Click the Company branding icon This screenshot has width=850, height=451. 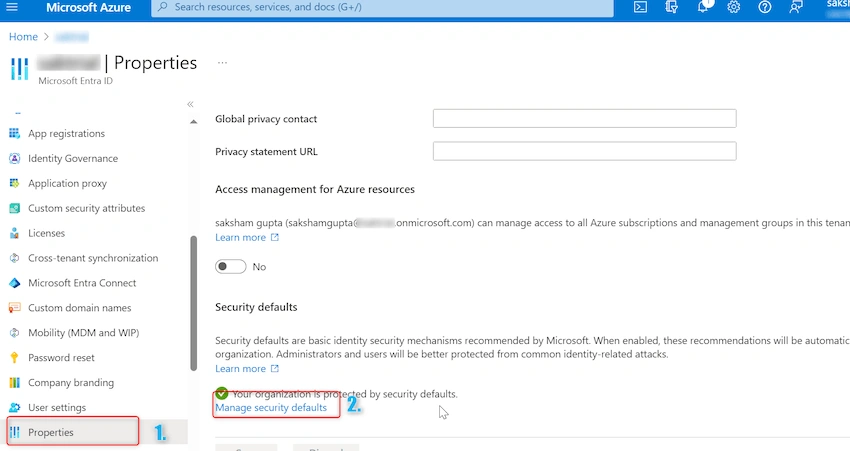(x=15, y=383)
